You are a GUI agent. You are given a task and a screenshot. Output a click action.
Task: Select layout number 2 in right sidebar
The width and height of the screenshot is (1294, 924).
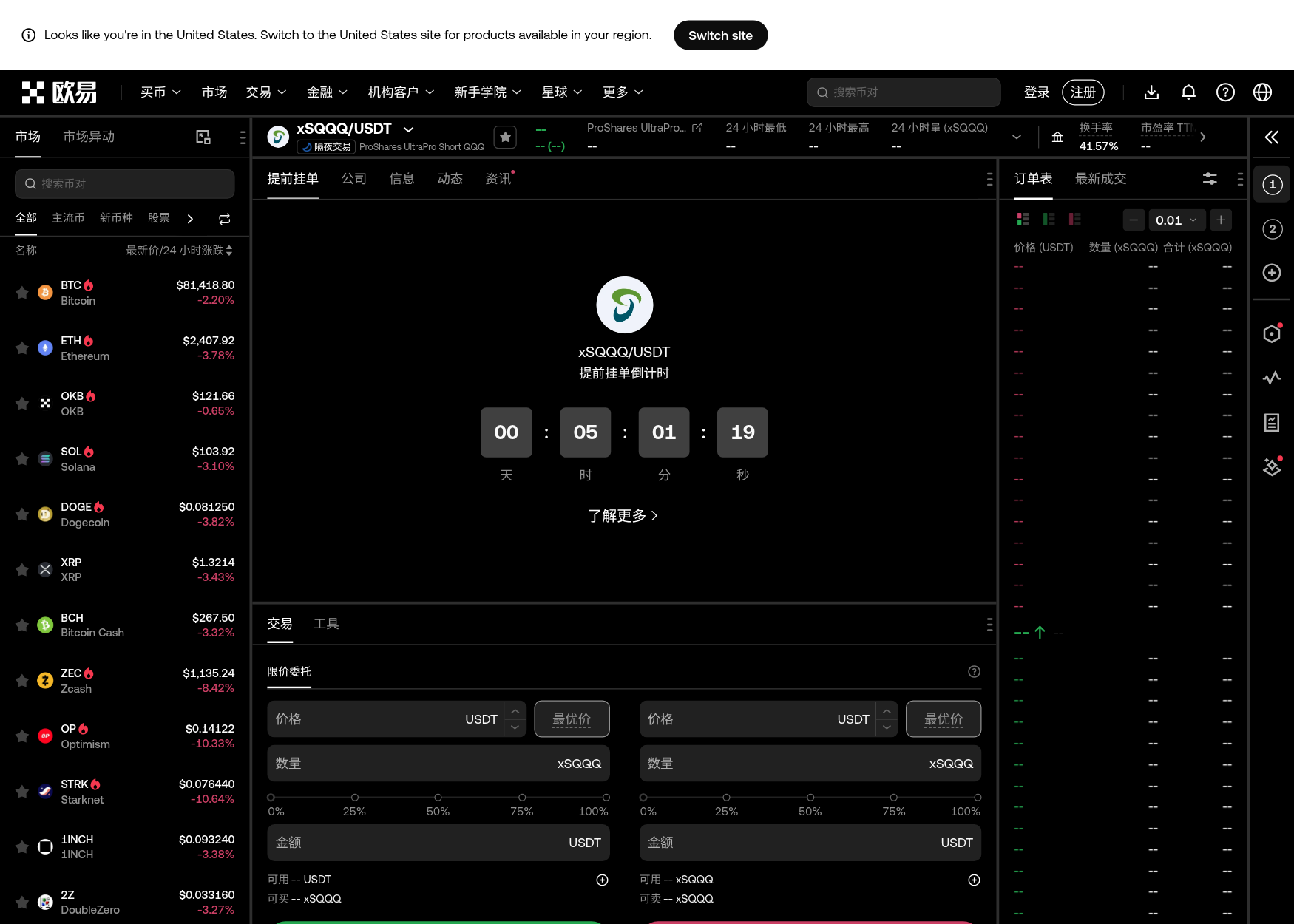[1272, 229]
